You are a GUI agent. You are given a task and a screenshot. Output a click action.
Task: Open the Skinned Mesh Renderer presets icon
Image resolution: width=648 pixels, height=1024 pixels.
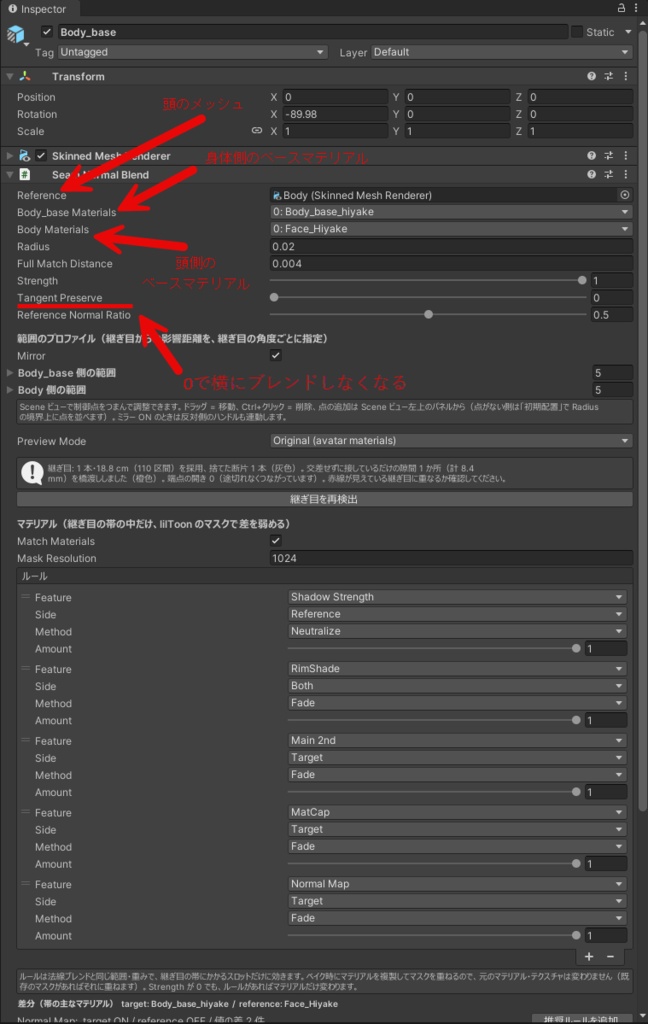coord(609,155)
